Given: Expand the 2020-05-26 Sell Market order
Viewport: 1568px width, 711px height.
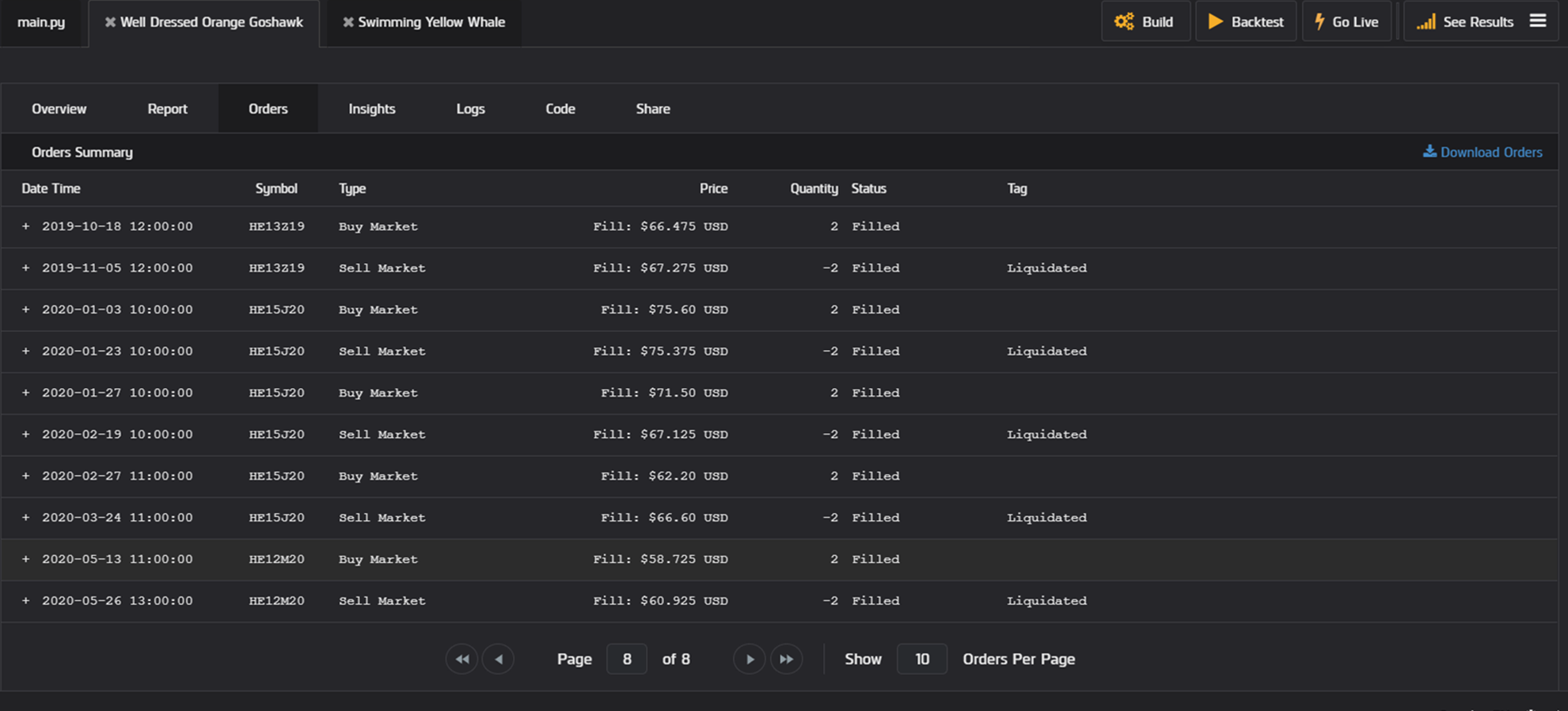Looking at the screenshot, I should (25, 601).
